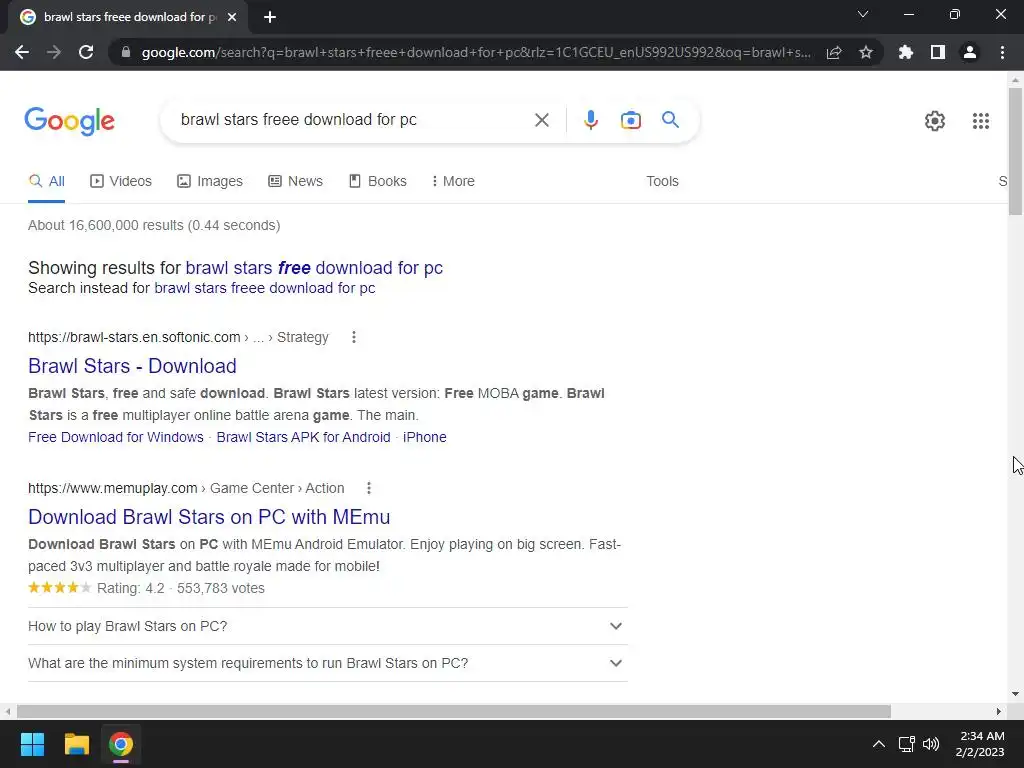Click vertical scrollbar thumb
Viewport: 1024px width, 768px height.
(1015, 151)
